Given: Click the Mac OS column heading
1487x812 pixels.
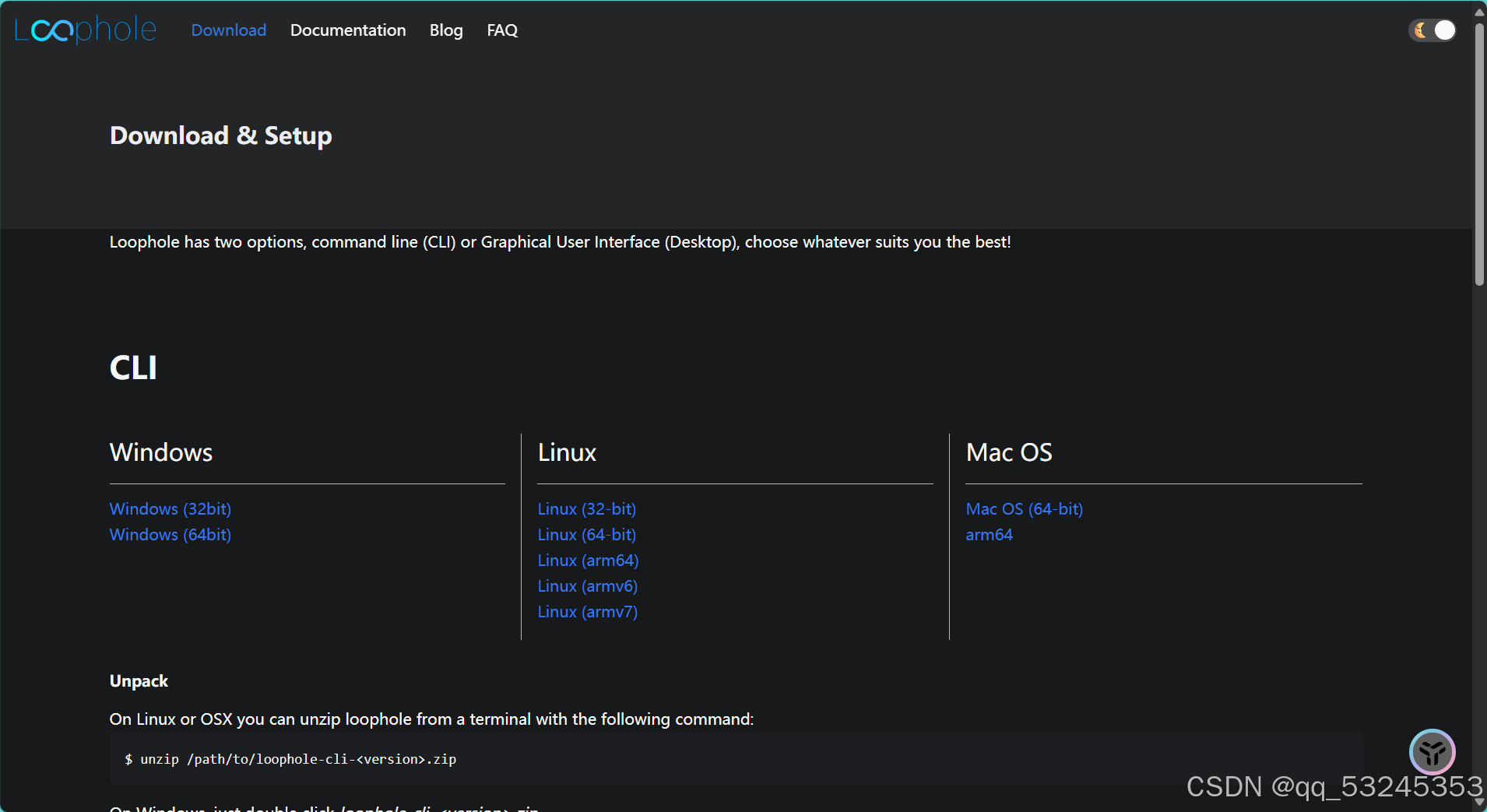Looking at the screenshot, I should (1009, 452).
